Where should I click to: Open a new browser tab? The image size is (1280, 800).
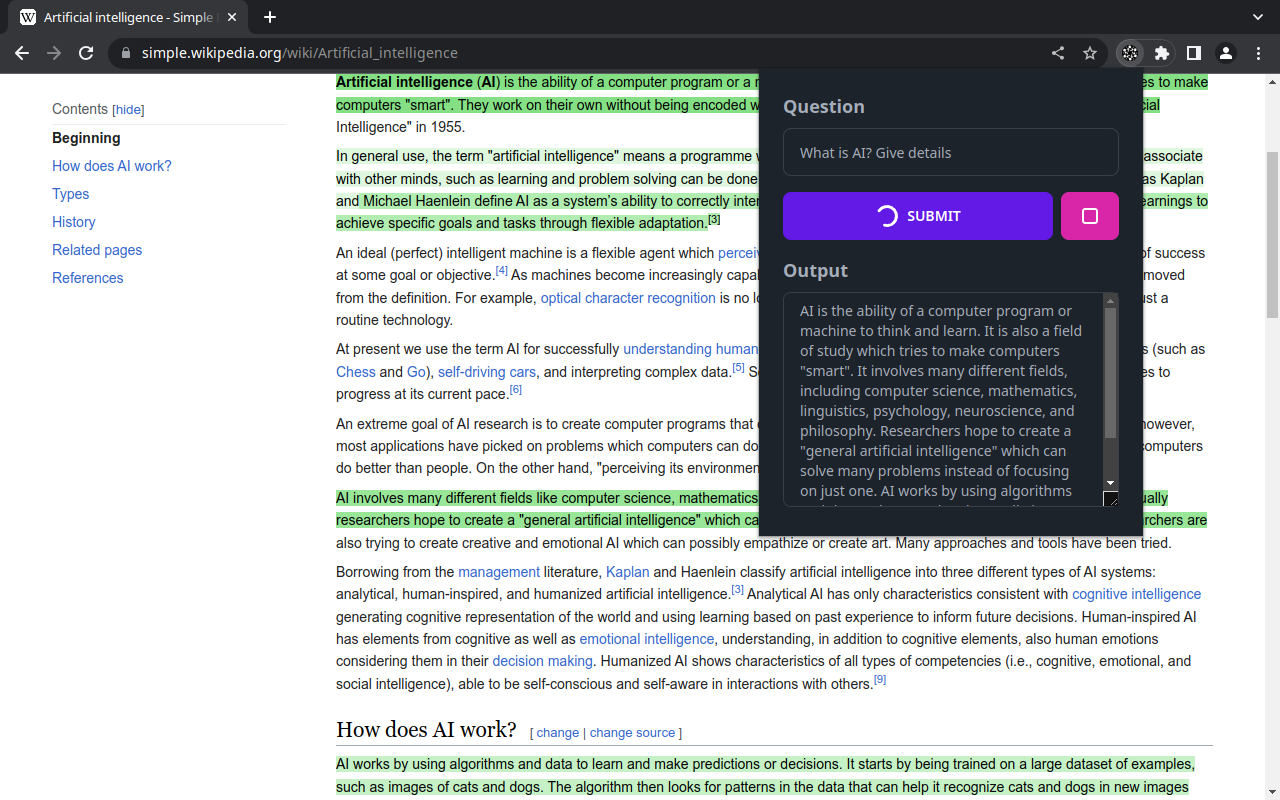click(x=270, y=17)
